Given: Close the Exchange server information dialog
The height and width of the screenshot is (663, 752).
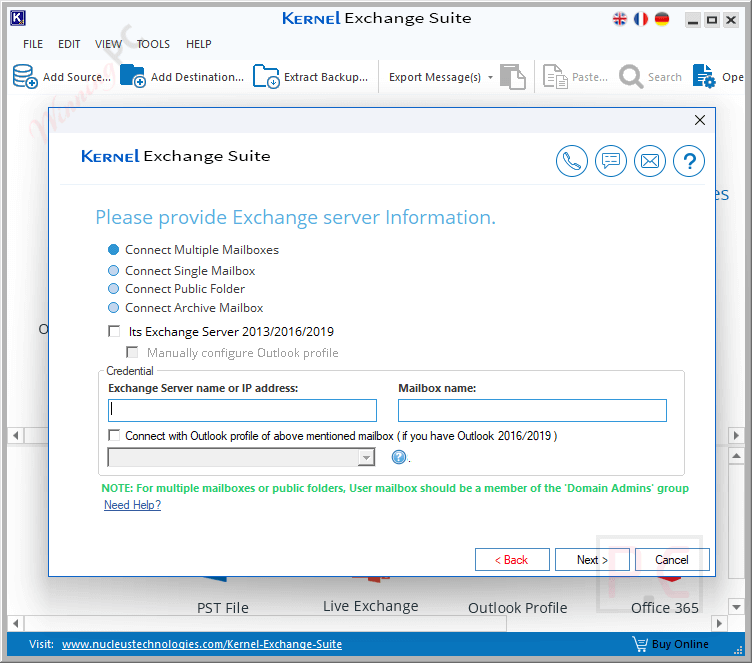Looking at the screenshot, I should tap(700, 120).
